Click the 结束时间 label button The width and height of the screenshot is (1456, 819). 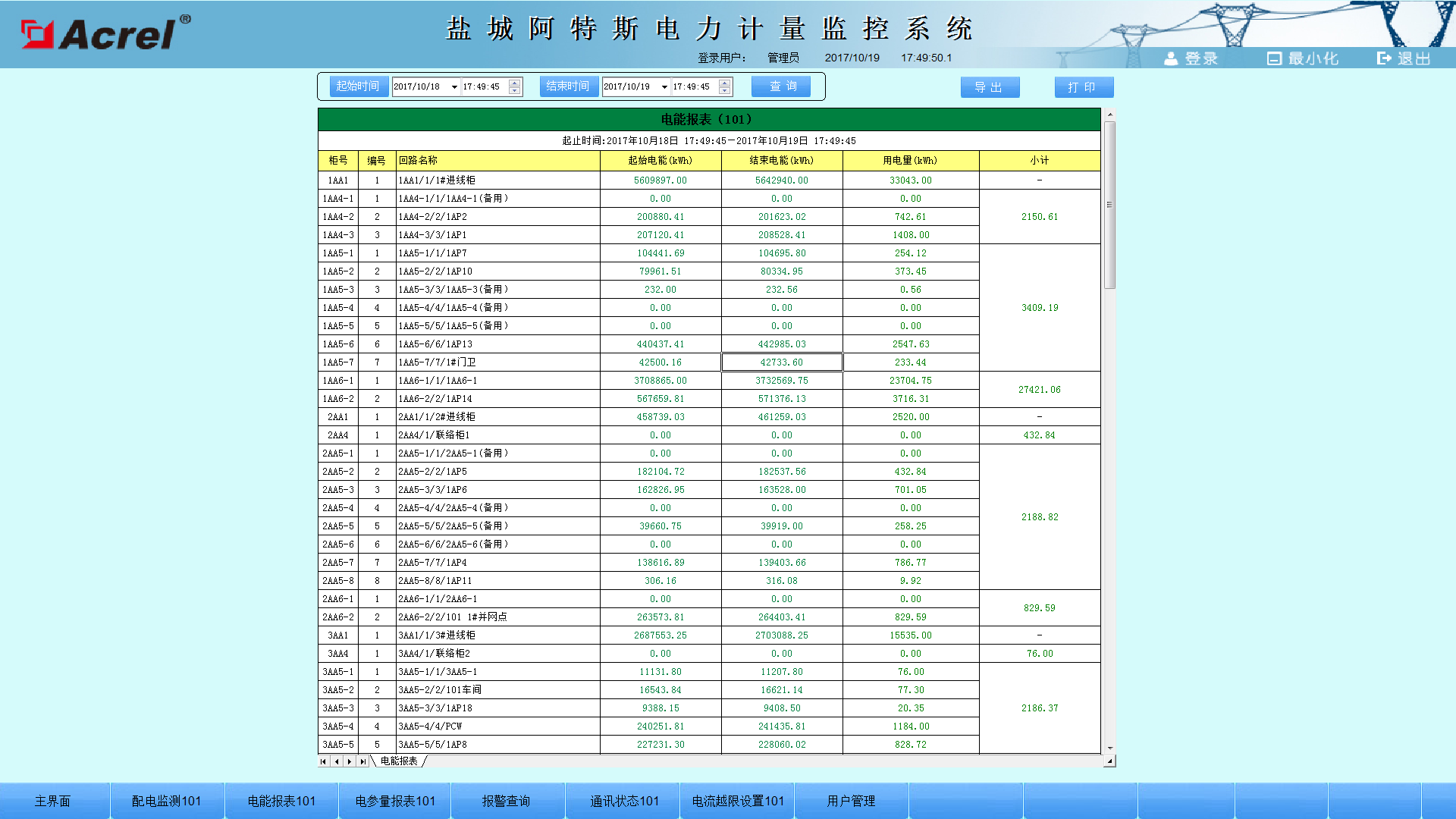tap(569, 86)
